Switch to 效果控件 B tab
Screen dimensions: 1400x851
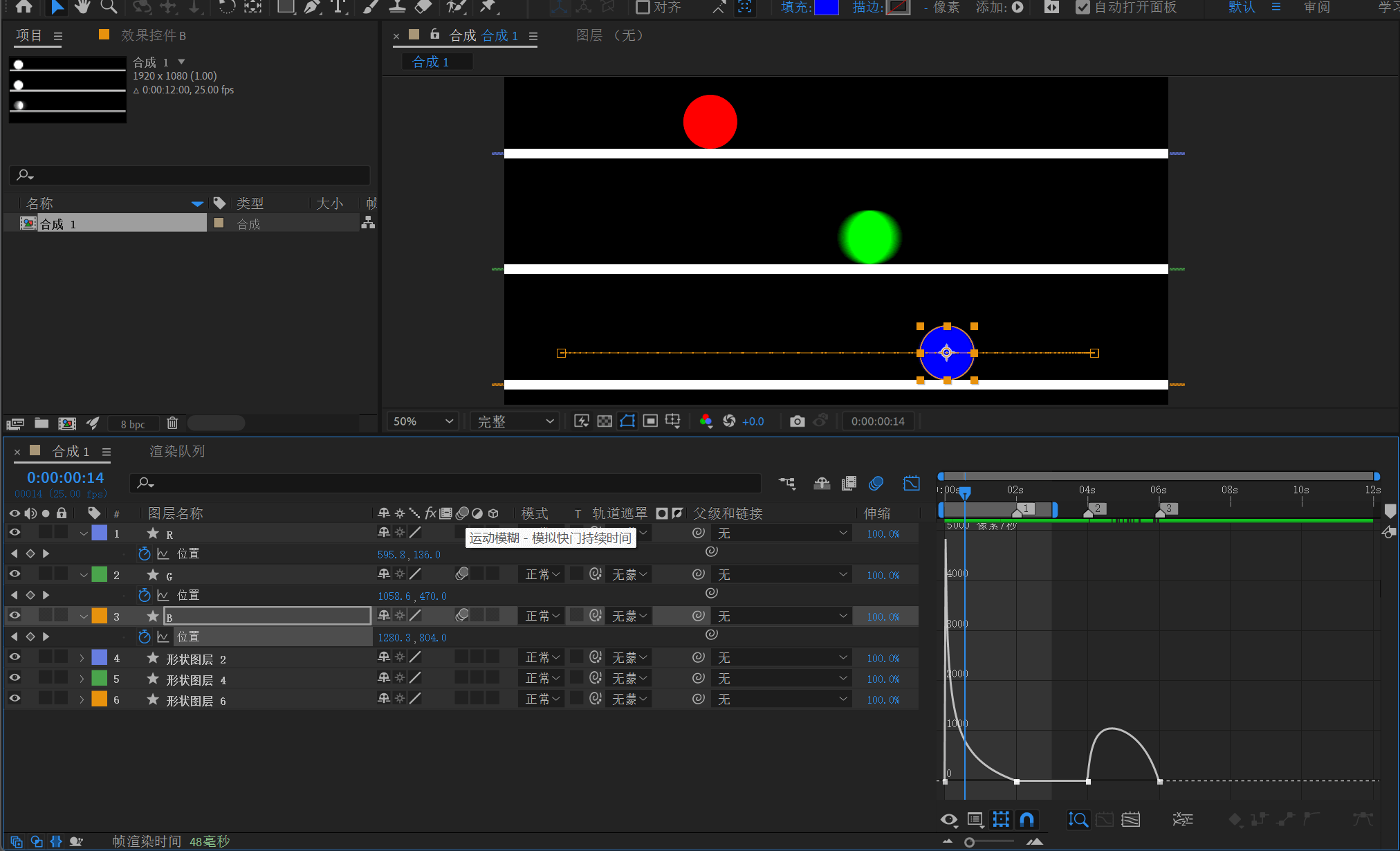153,35
